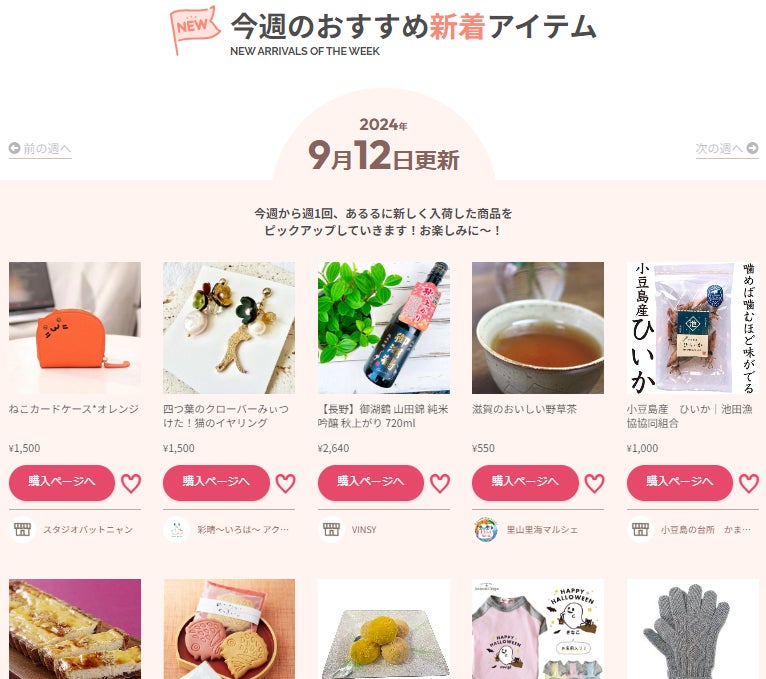The height and width of the screenshot is (679, 766).
Task: Open purchase page for ねこカードケース
Action: [62, 482]
